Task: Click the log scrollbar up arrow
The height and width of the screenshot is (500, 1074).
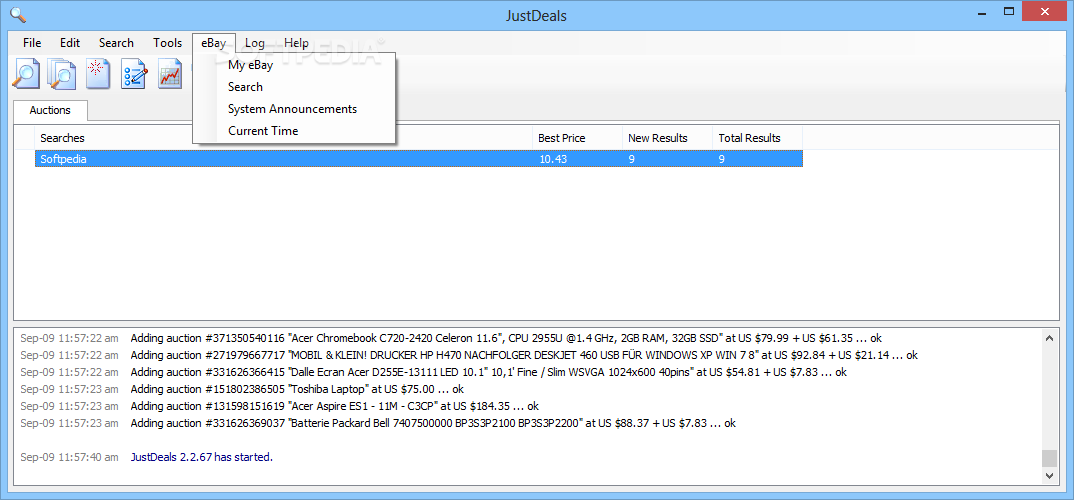Action: pyautogui.click(x=1049, y=337)
